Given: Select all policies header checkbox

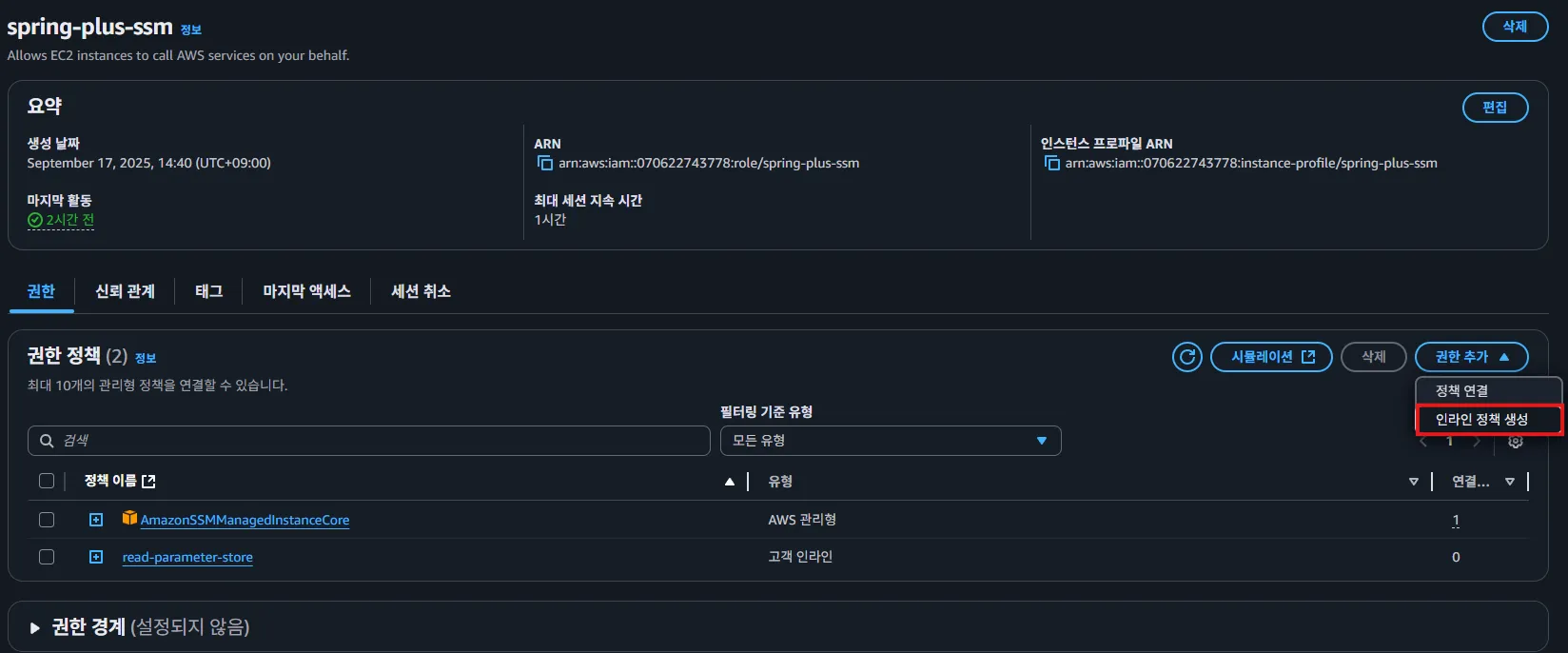Looking at the screenshot, I should [47, 481].
